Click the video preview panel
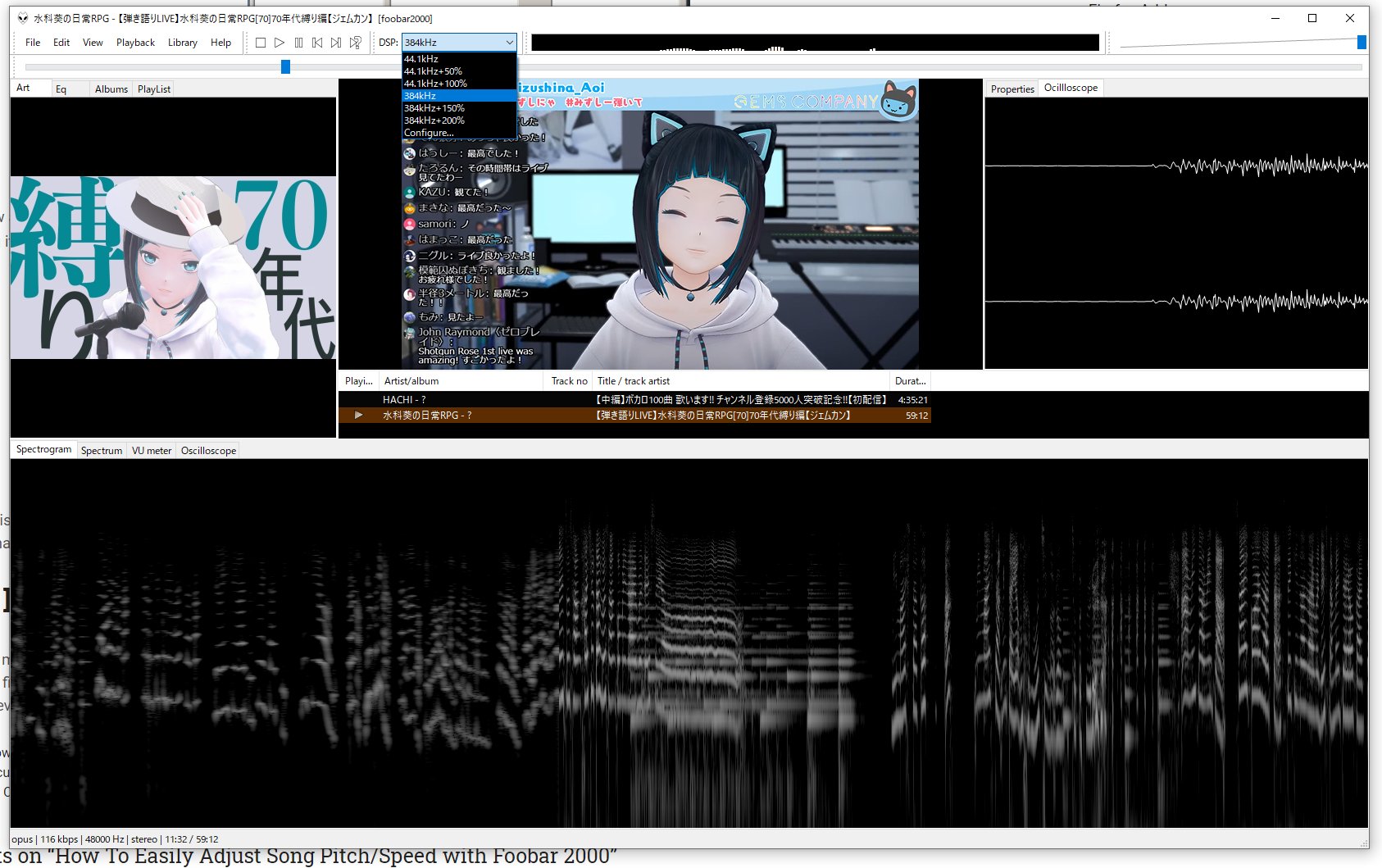1382x868 pixels. point(660,224)
